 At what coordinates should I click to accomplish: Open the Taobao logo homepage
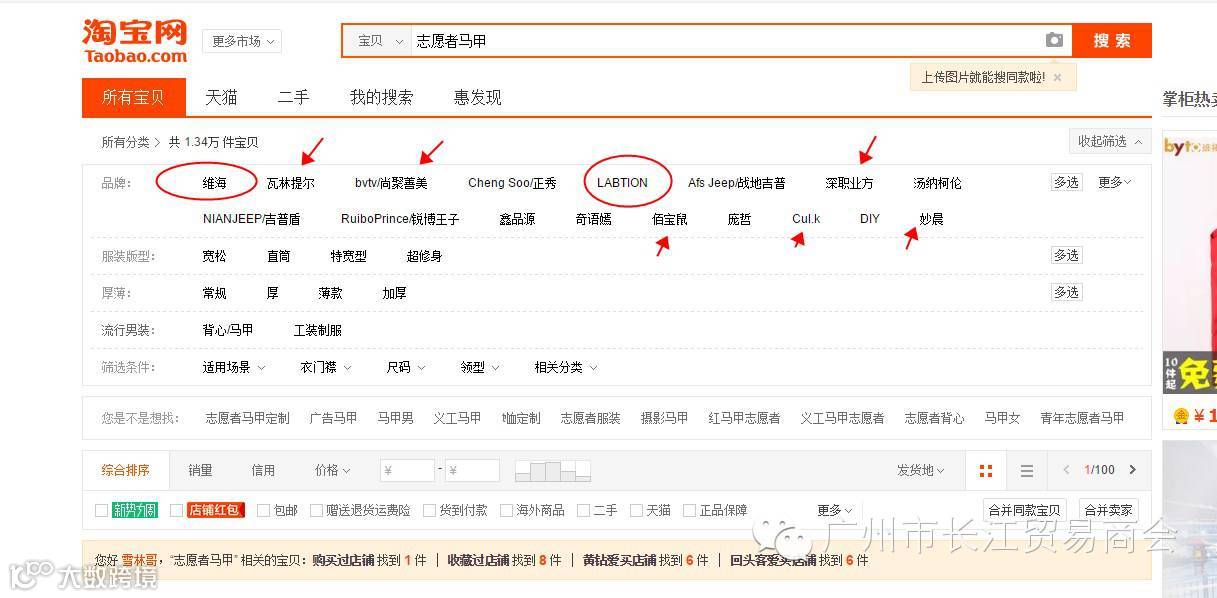coord(134,41)
